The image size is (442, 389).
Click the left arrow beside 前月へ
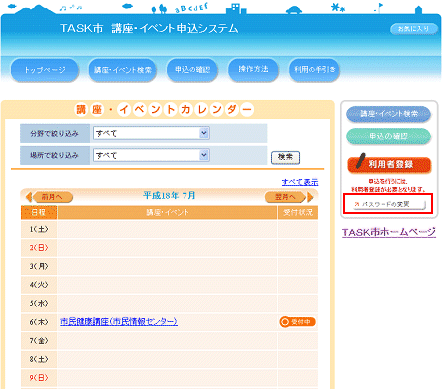click(29, 197)
